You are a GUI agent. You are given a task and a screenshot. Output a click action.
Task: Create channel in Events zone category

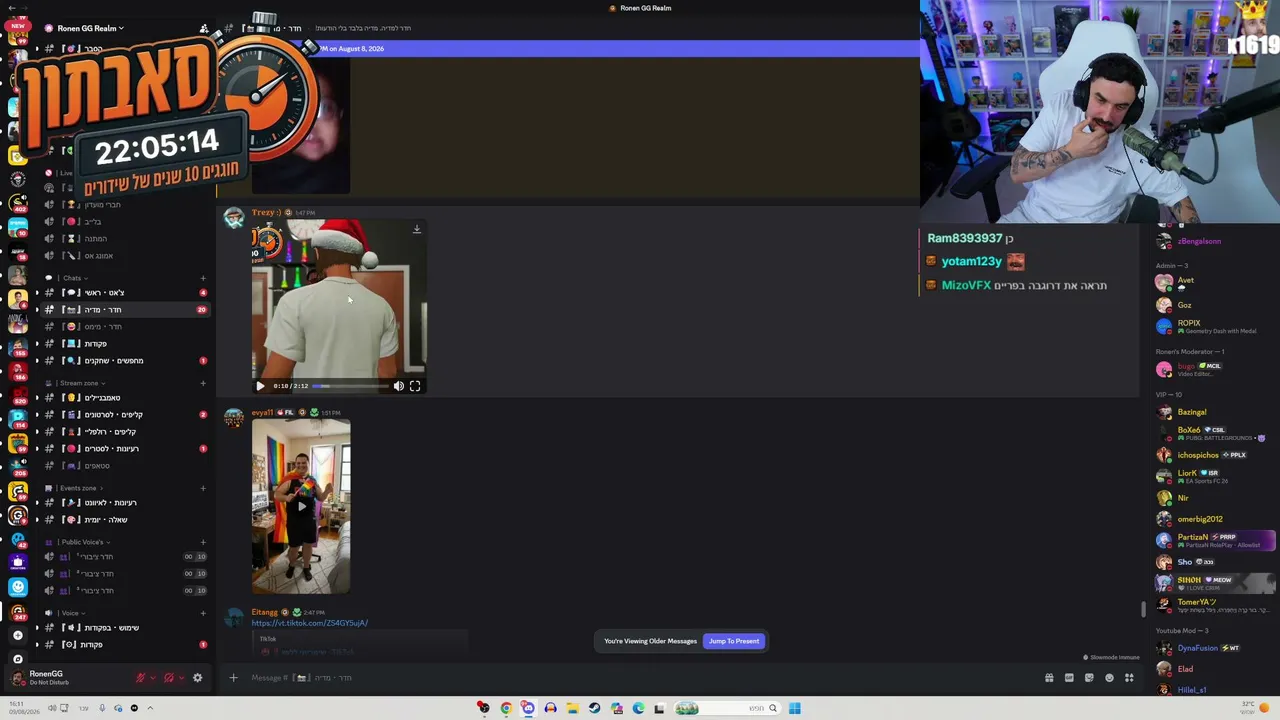click(203, 488)
